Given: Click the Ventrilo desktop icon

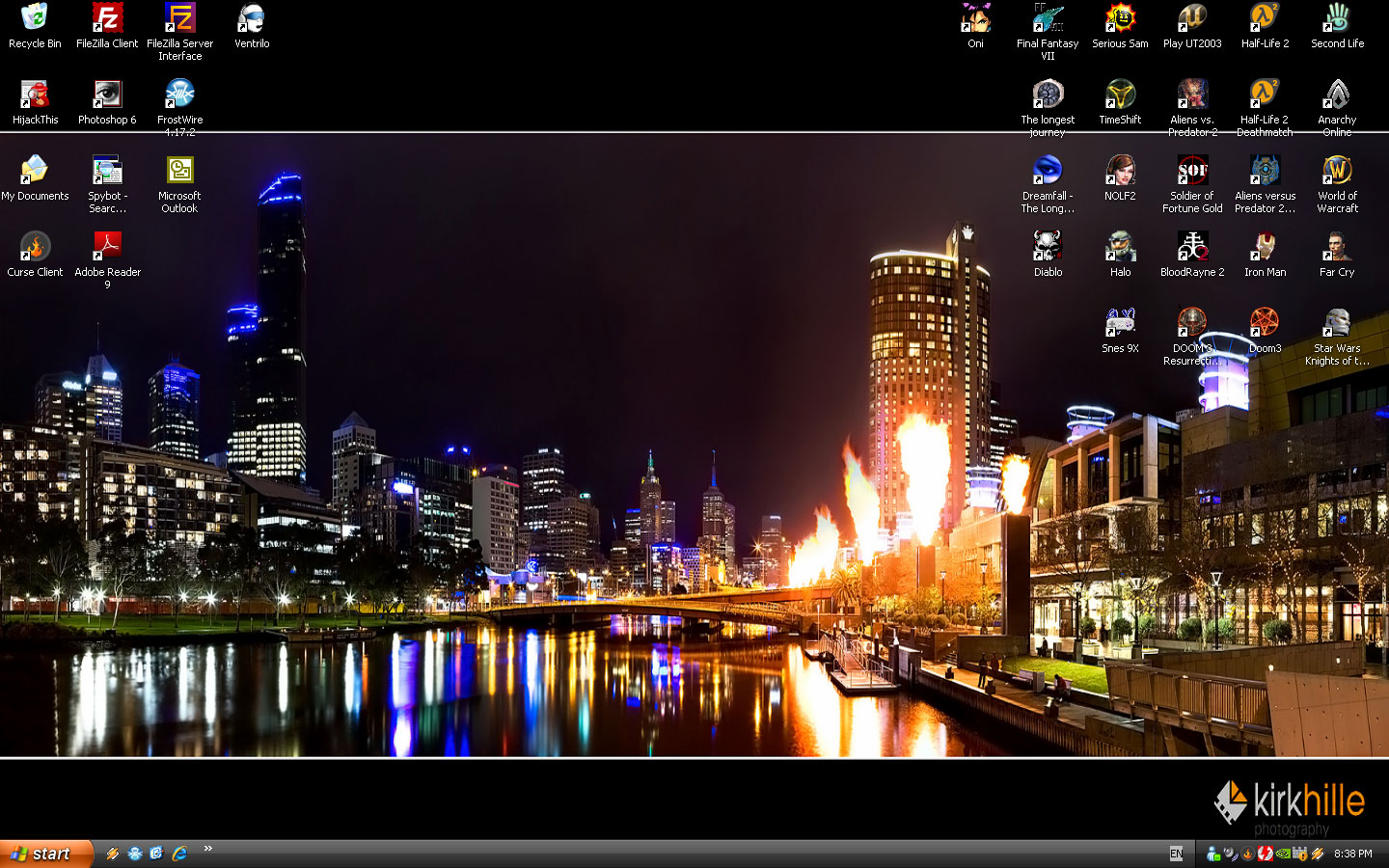Looking at the screenshot, I should (x=252, y=19).
